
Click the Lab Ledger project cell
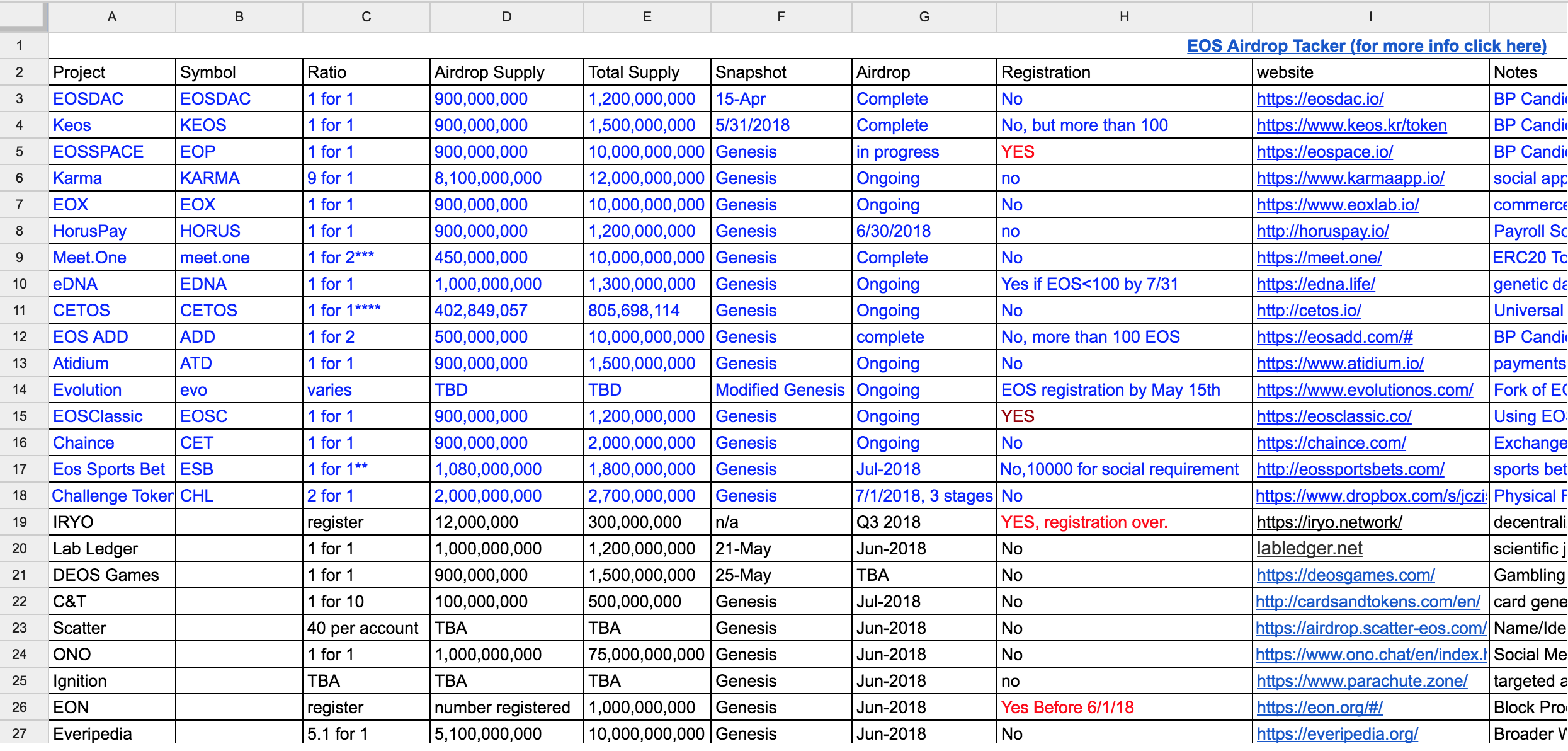pos(112,549)
